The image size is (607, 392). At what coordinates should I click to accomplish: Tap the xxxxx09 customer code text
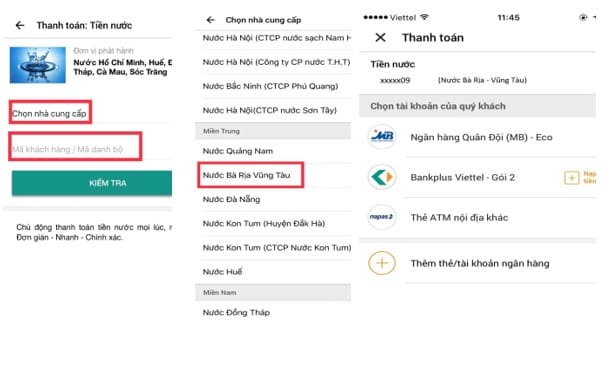point(395,80)
